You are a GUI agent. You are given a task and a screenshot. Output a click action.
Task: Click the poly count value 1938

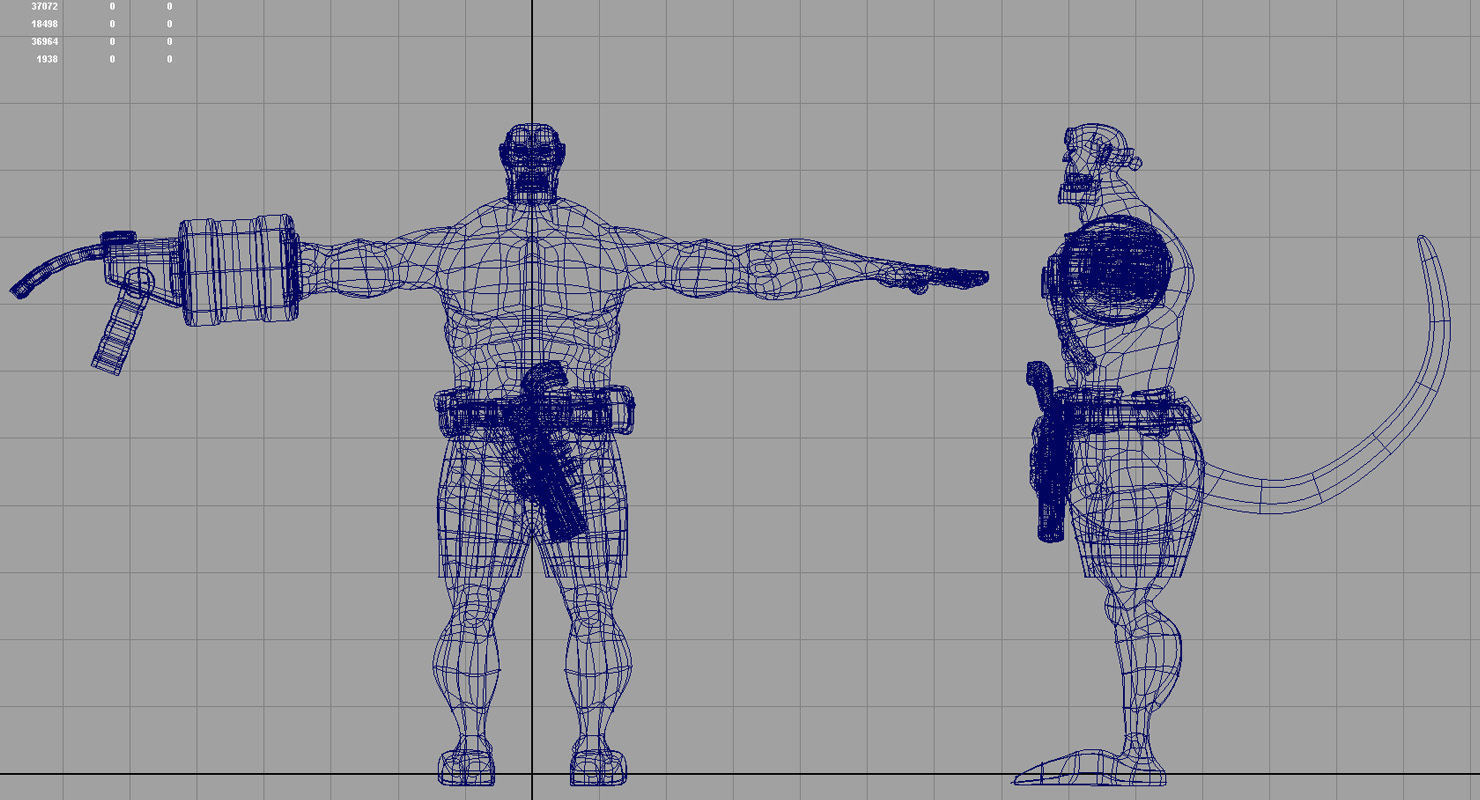tap(47, 60)
